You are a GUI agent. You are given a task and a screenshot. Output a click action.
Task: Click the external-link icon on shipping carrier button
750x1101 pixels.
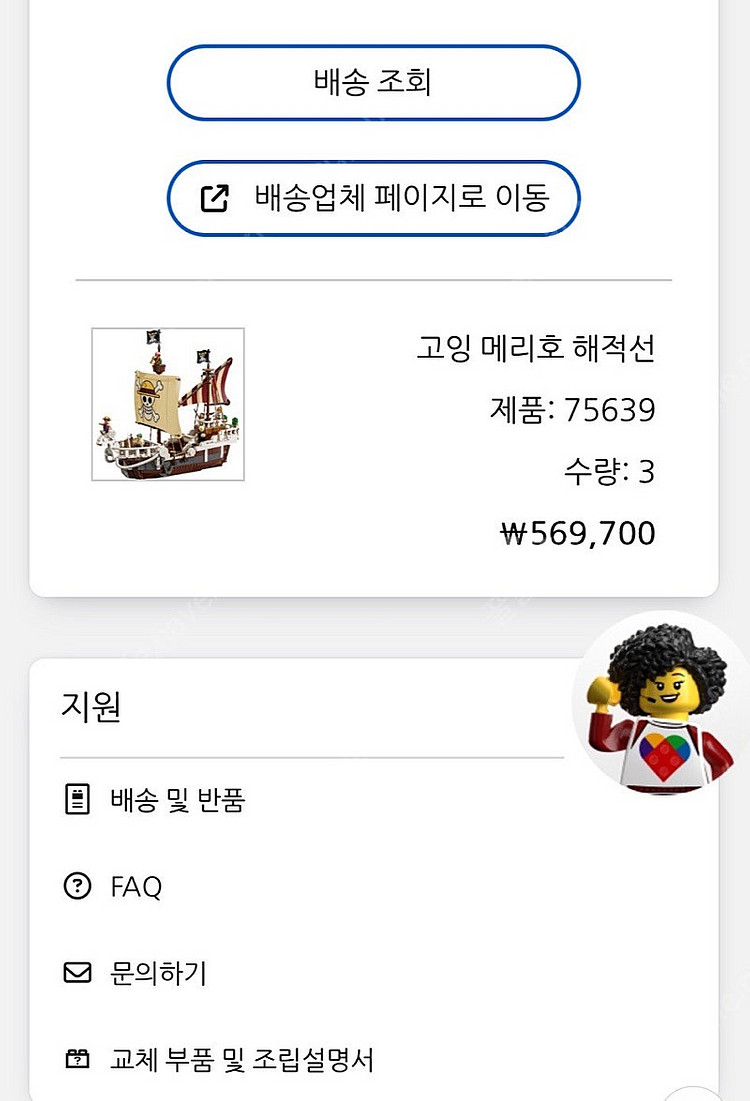[215, 198]
